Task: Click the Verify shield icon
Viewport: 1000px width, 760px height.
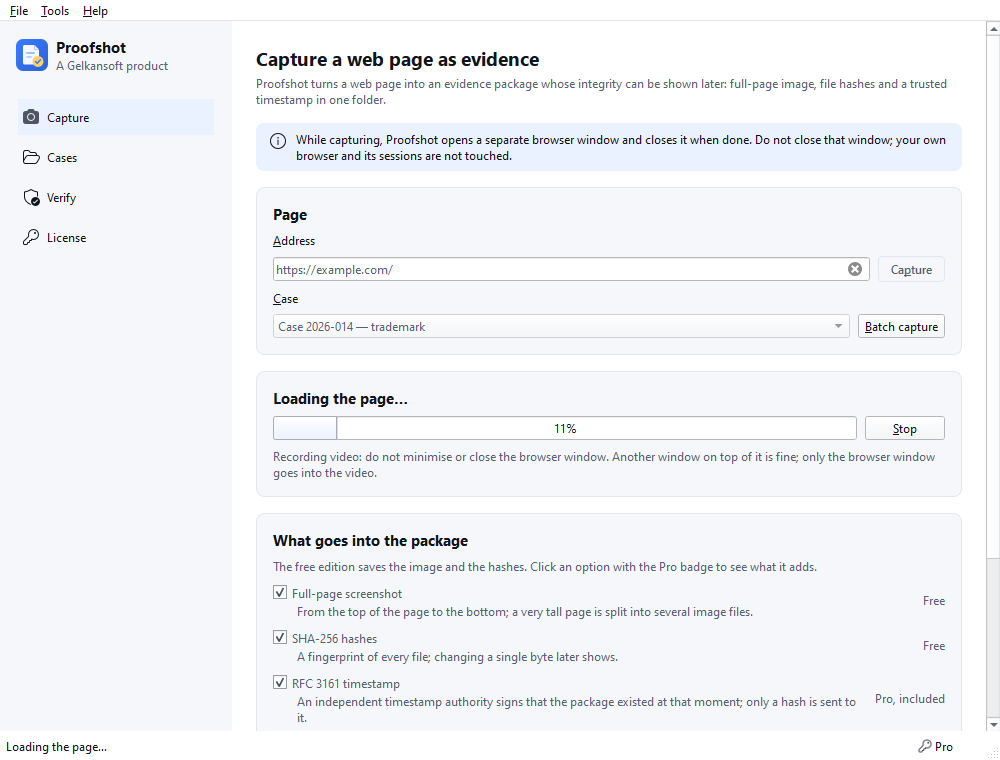Action: 31,198
